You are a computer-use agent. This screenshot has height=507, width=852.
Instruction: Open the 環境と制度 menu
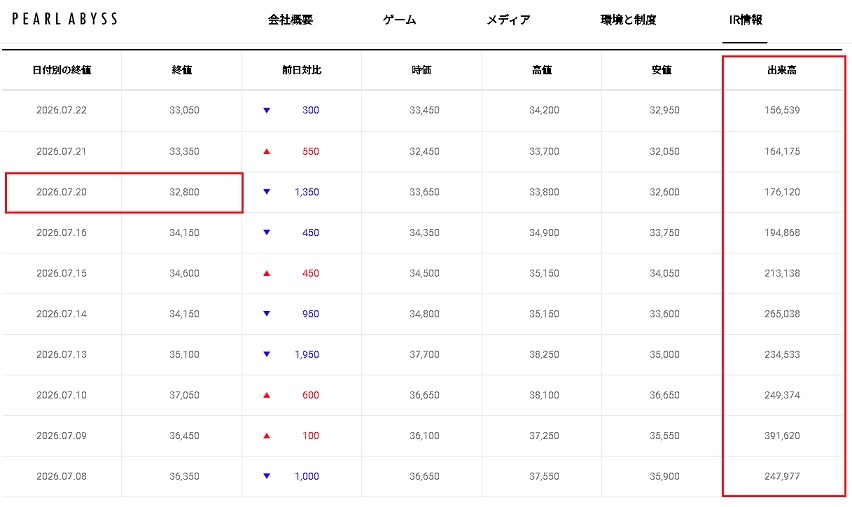(x=628, y=20)
